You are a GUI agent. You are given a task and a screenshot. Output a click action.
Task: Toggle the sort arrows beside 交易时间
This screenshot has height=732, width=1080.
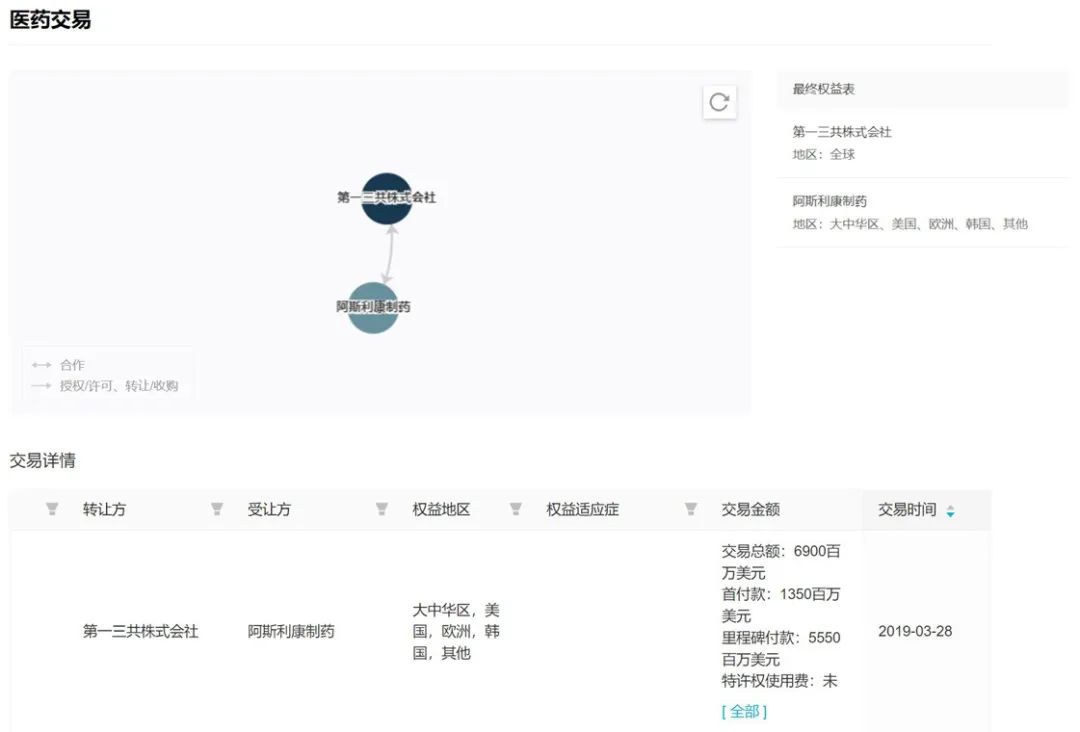pyautogui.click(x=950, y=511)
